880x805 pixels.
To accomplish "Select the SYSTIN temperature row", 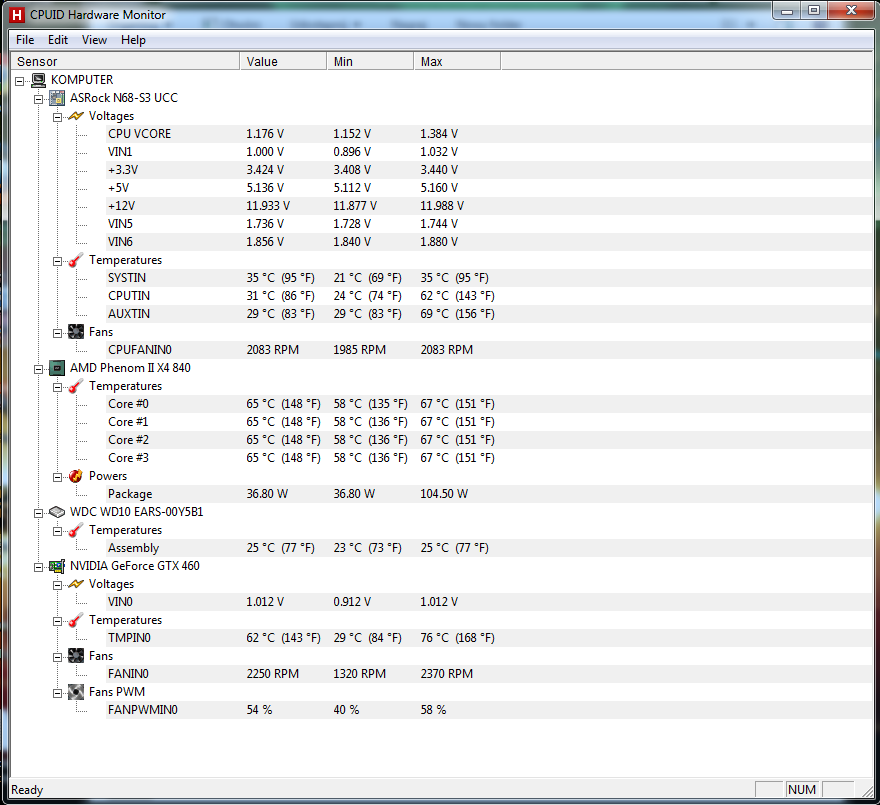I will pos(489,278).
